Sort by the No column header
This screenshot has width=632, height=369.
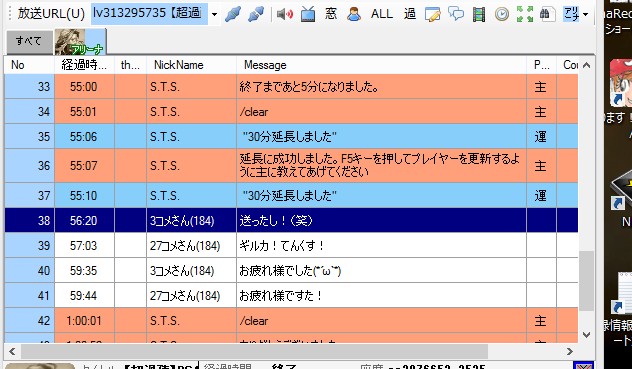(x=29, y=65)
